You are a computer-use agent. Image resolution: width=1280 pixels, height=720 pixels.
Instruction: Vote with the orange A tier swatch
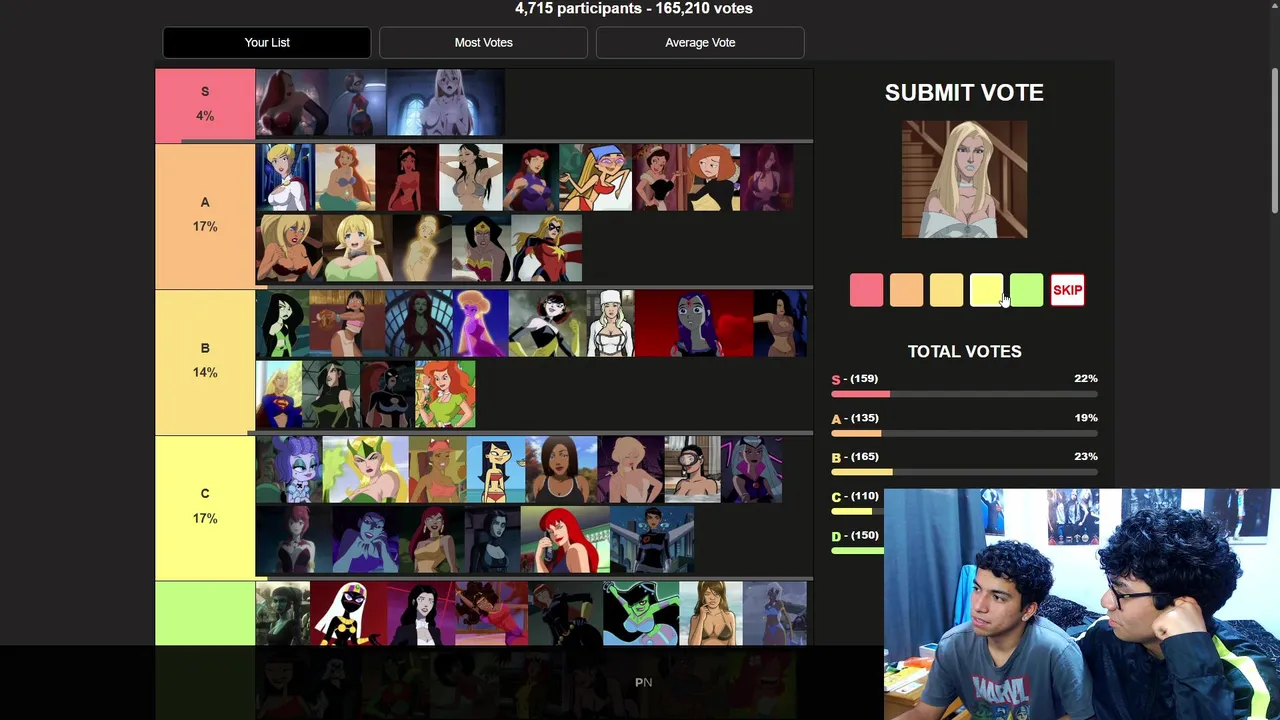click(x=907, y=290)
